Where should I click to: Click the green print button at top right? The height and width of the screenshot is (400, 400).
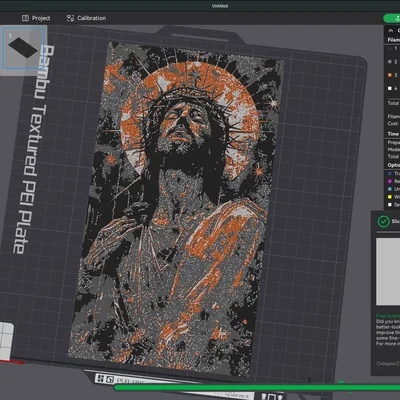[x=392, y=18]
